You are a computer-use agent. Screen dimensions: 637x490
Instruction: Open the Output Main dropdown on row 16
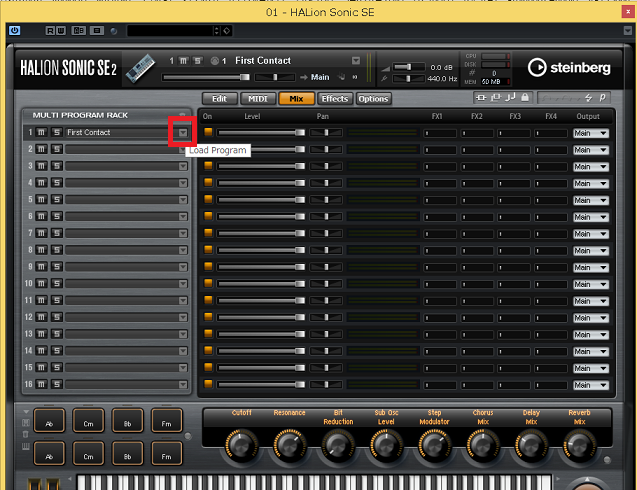591,385
